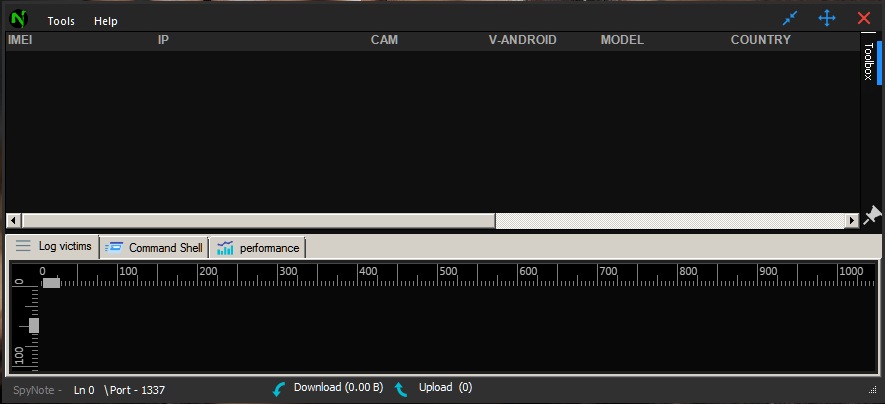This screenshot has height=404, width=885.
Task: Click the blue four-way move icon
Action: click(x=827, y=18)
